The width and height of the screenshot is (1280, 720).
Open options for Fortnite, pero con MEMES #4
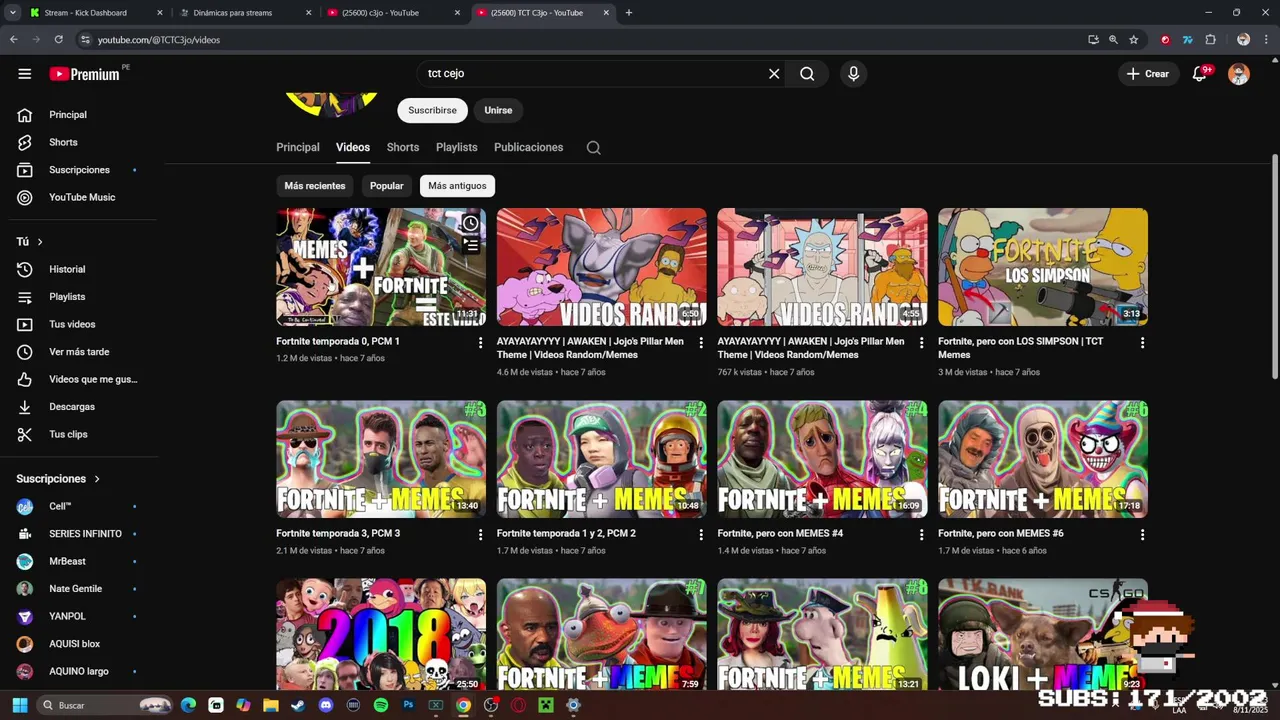pos(921,535)
